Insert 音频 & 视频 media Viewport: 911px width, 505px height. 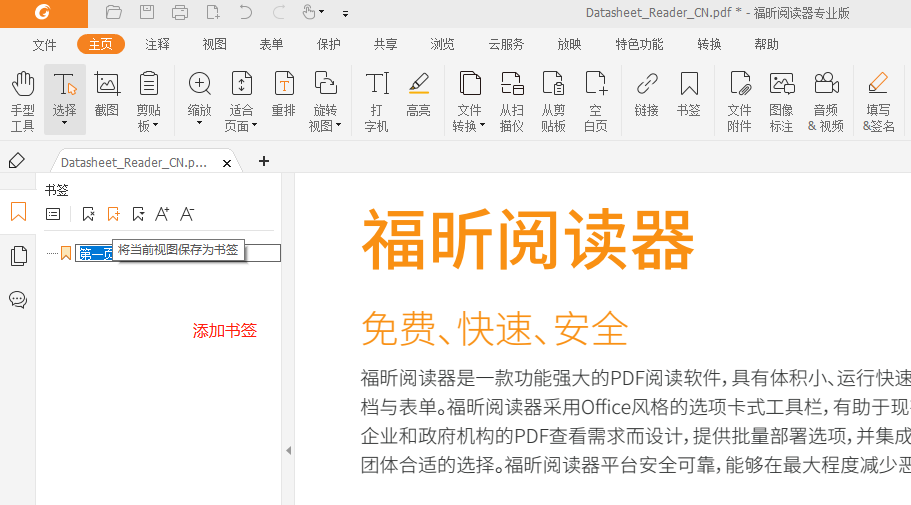(x=826, y=101)
